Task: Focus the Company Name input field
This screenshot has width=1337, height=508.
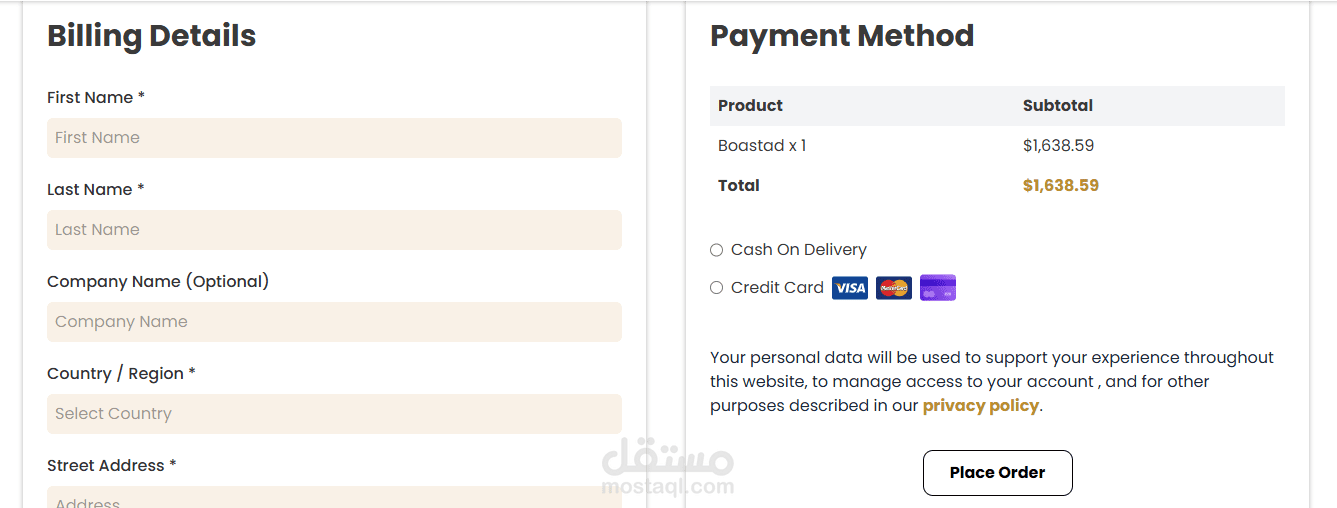Action: [x=334, y=322]
